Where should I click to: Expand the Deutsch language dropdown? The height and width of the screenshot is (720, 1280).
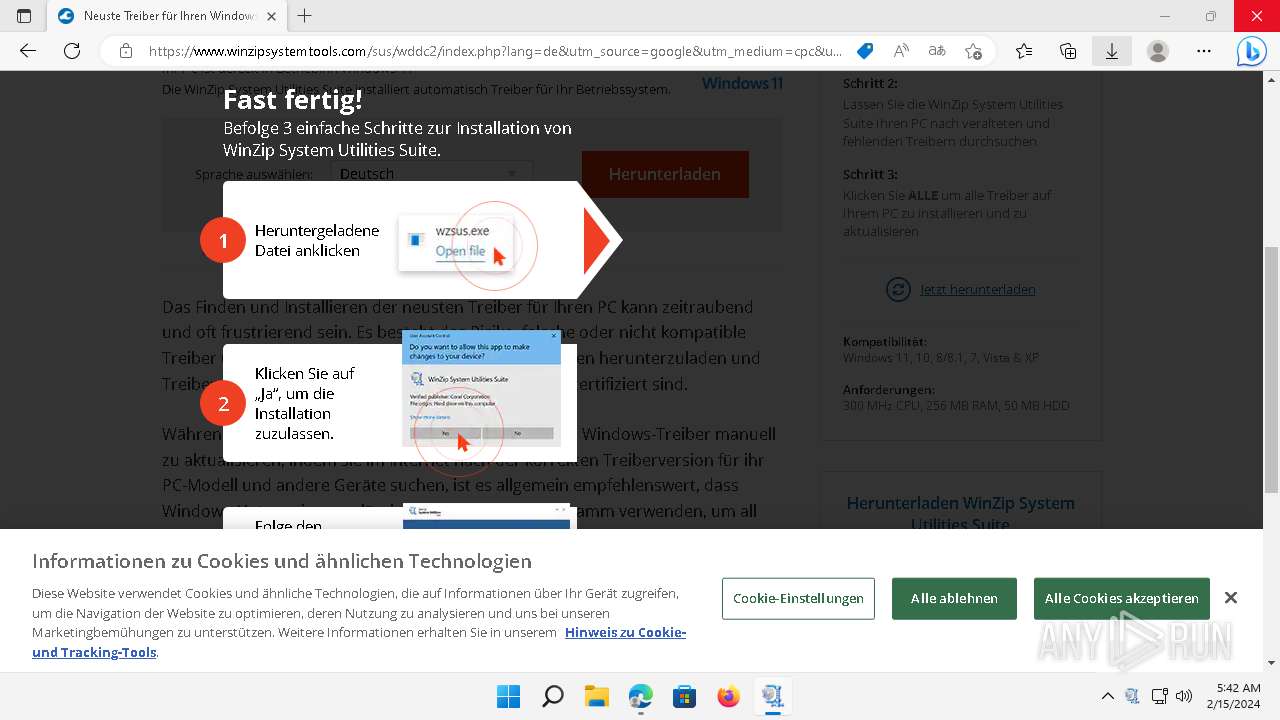[432, 174]
